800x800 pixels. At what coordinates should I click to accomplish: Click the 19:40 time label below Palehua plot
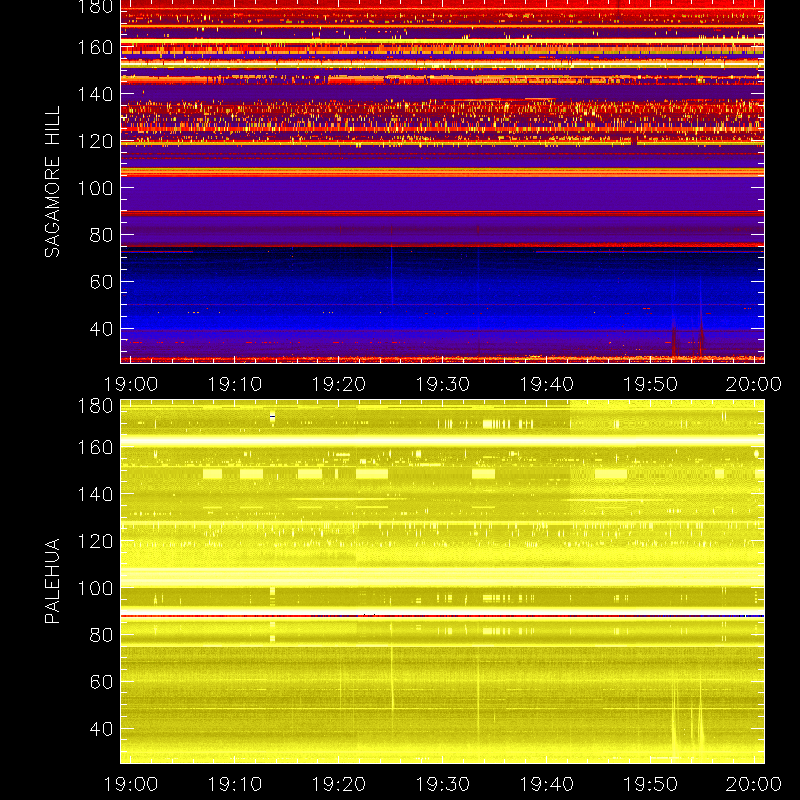click(x=546, y=784)
